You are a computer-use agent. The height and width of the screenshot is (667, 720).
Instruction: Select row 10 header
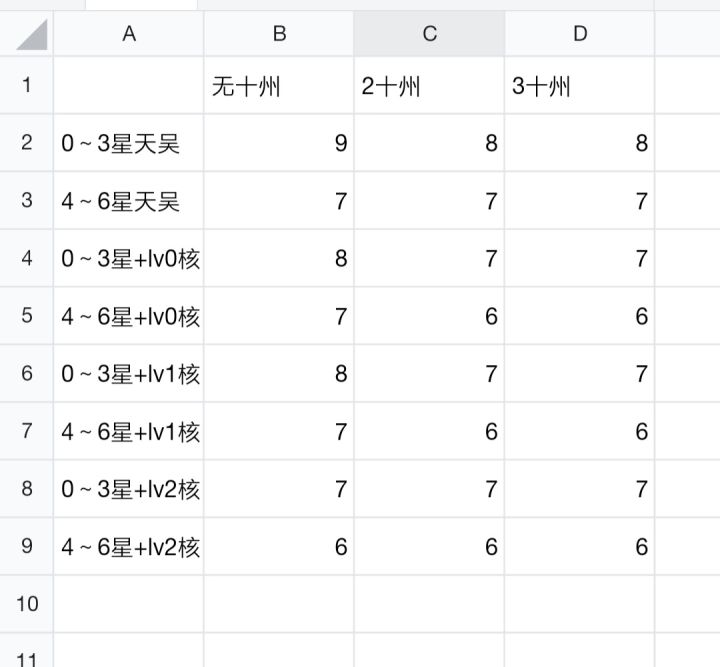[x=27, y=603]
